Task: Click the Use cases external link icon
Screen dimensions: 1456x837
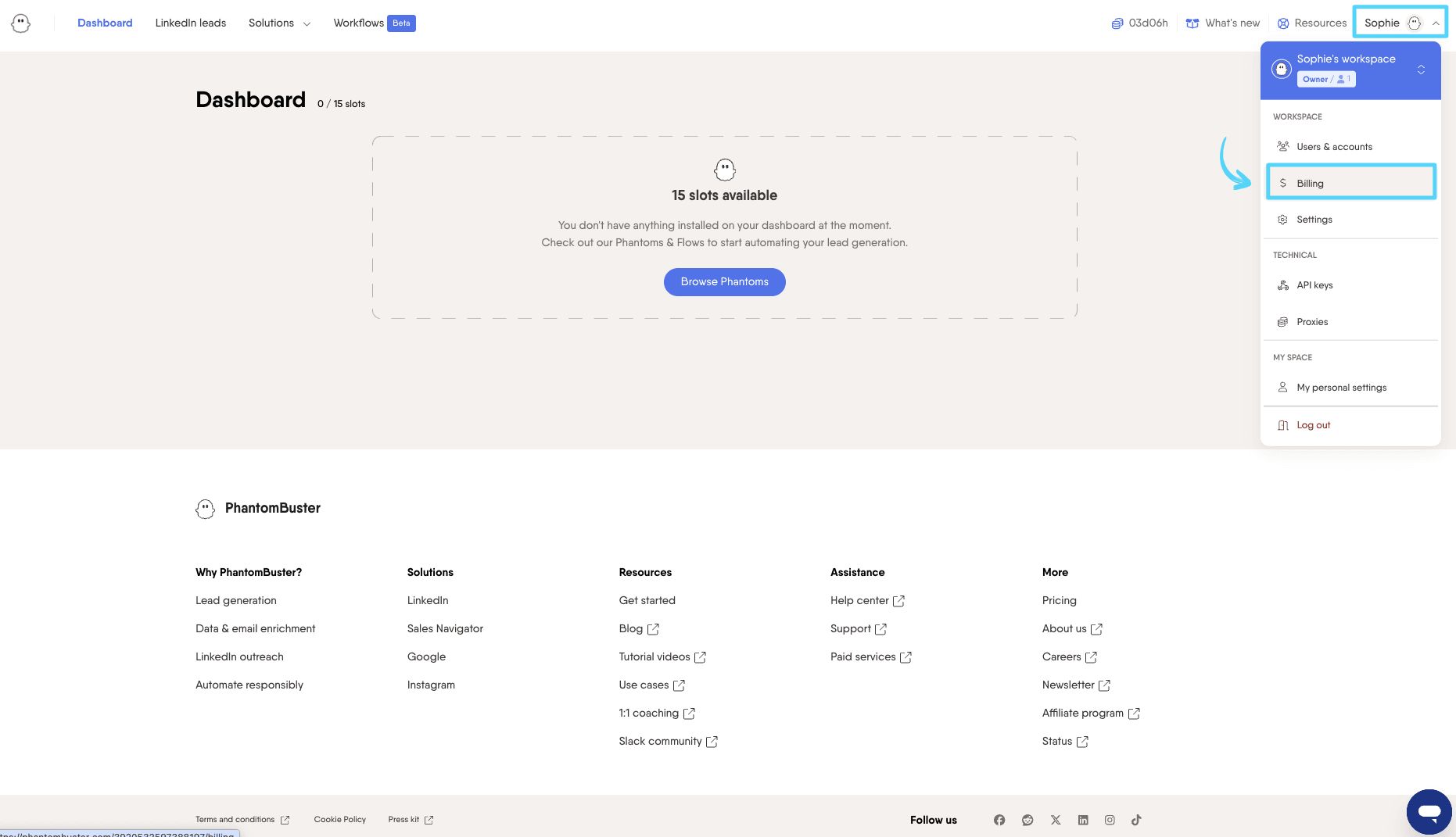Action: coord(679,685)
